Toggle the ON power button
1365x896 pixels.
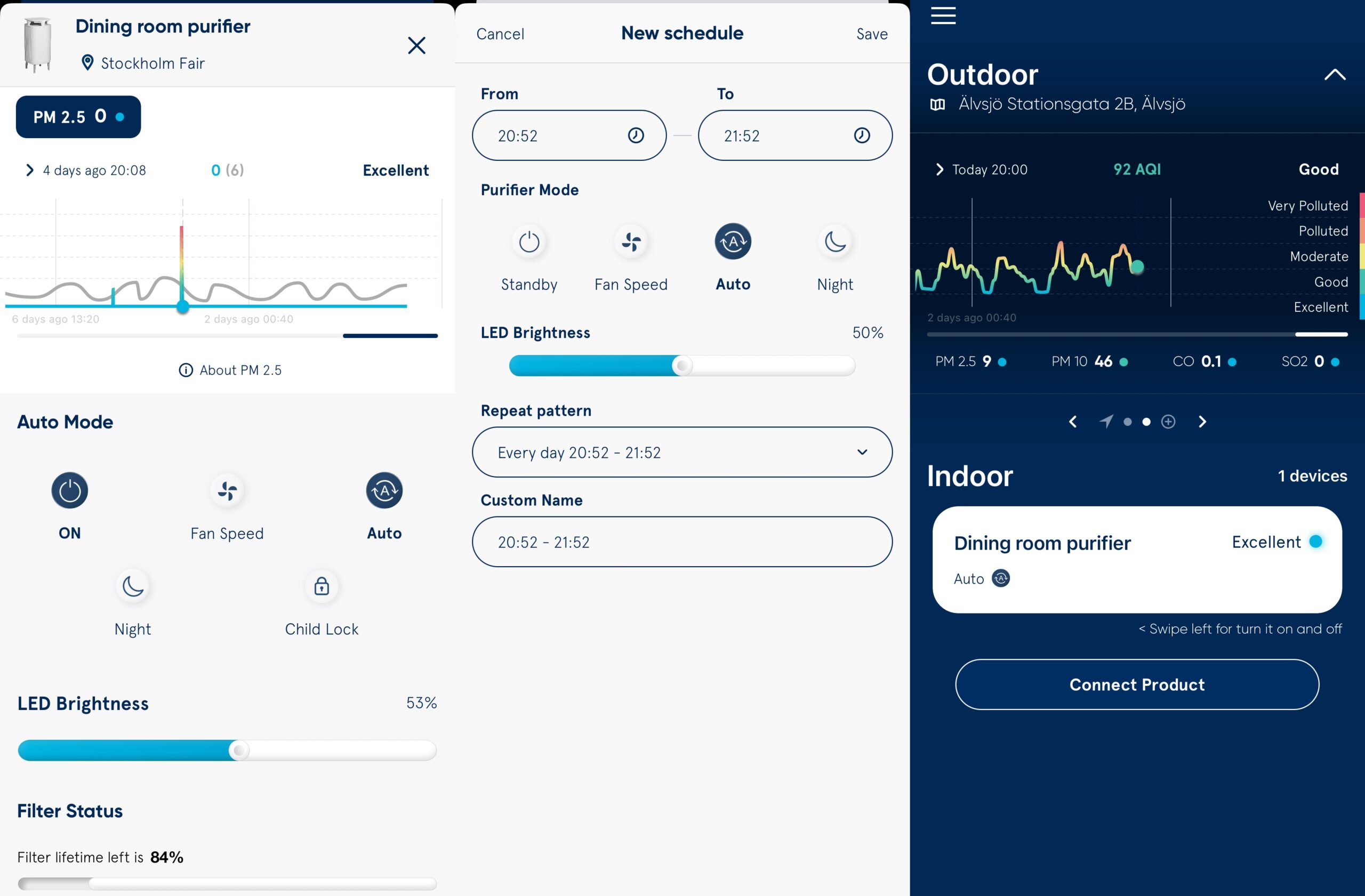69,491
